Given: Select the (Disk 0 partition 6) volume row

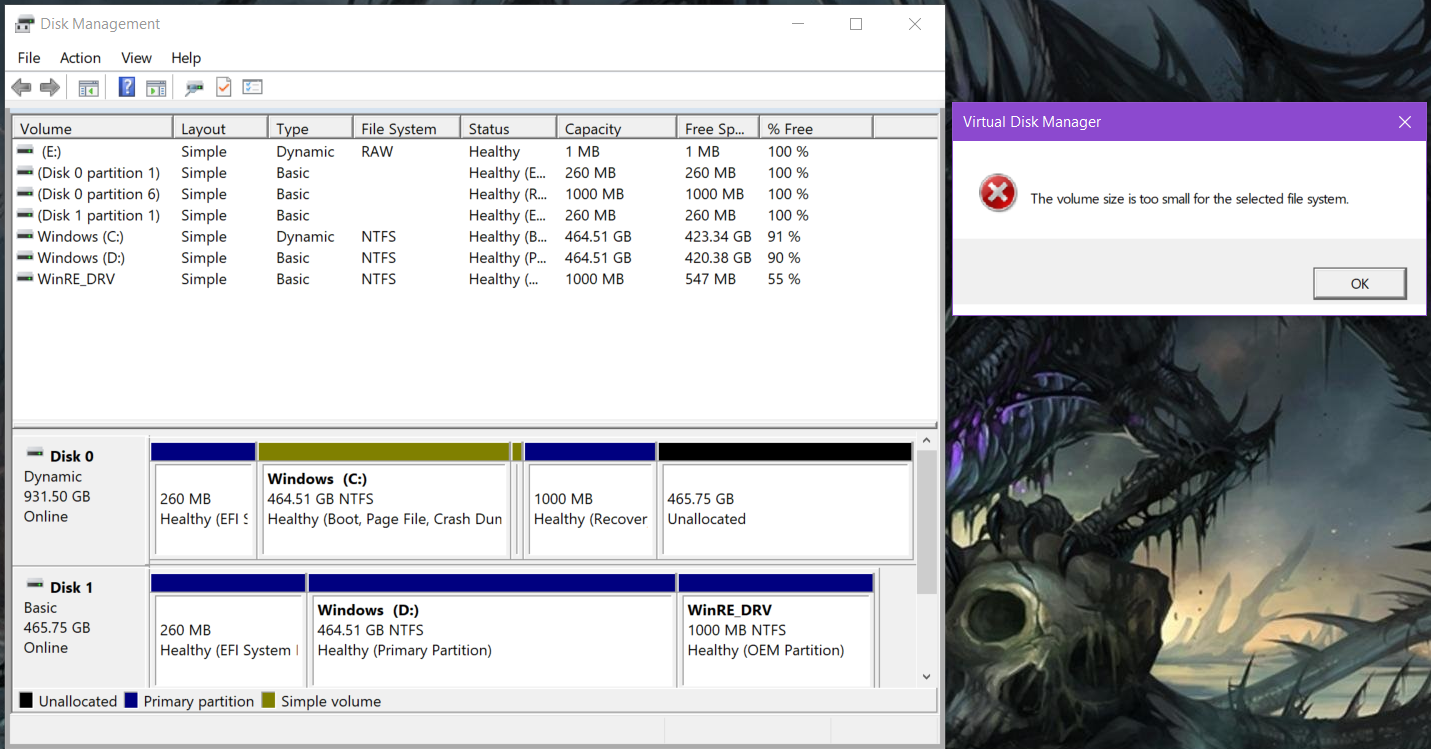Looking at the screenshot, I should coord(477,194).
